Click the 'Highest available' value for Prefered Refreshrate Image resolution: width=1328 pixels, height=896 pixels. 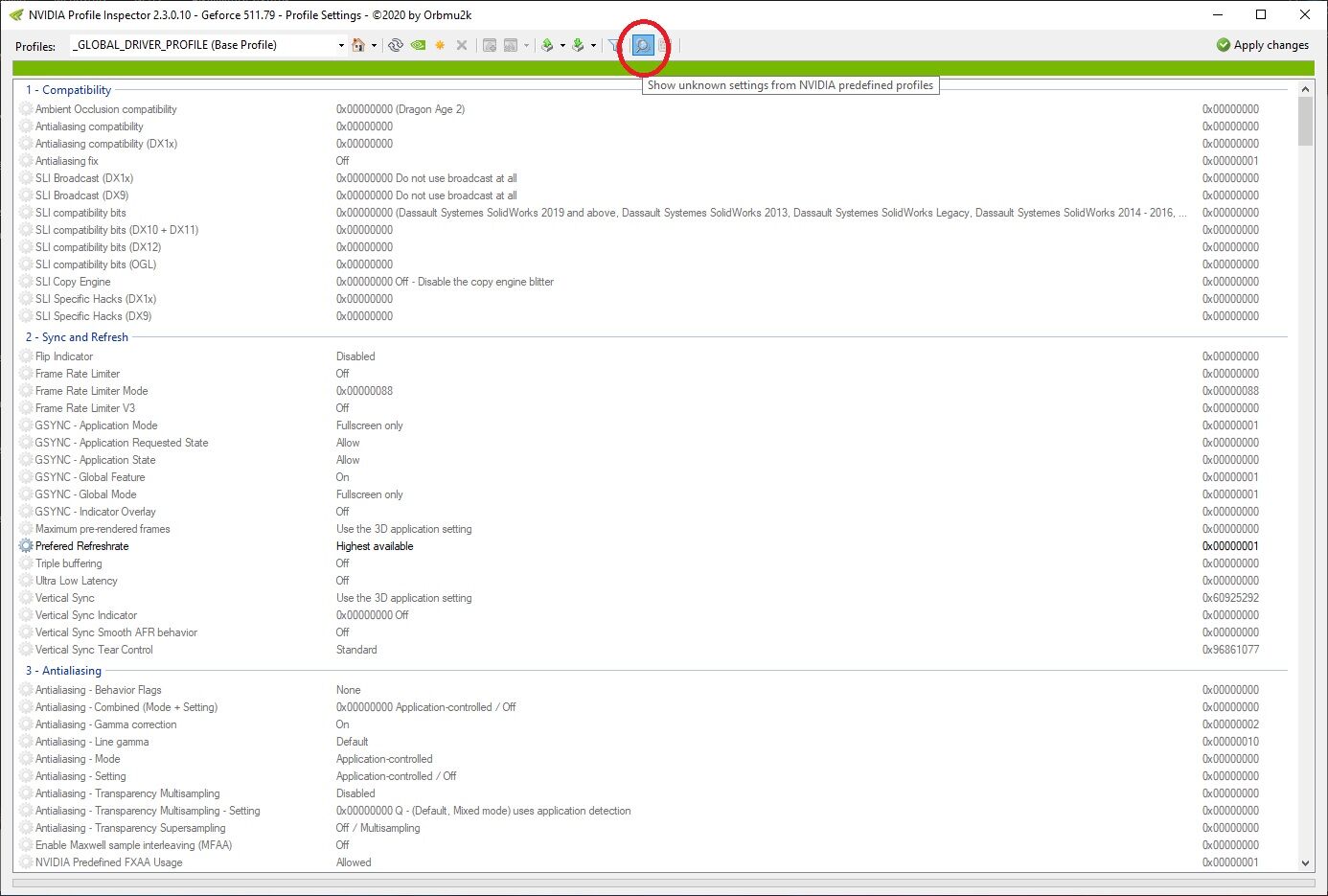375,546
